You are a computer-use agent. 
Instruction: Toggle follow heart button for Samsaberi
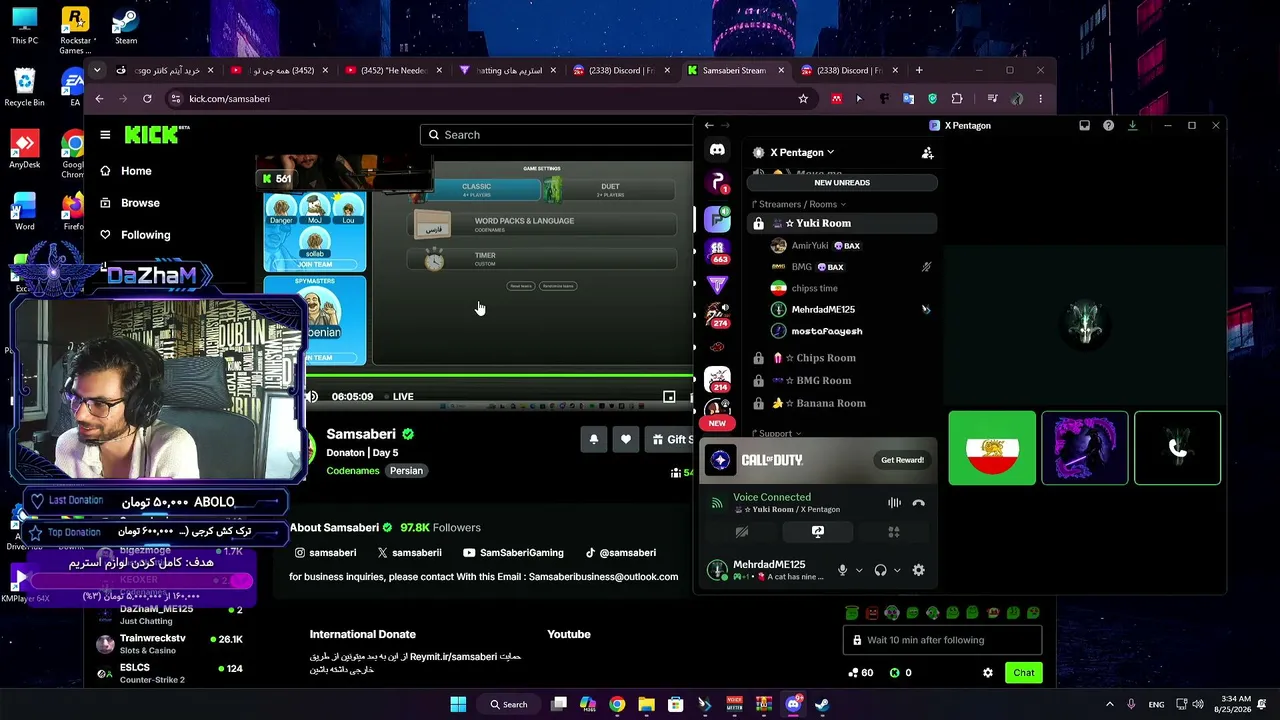[x=626, y=439]
